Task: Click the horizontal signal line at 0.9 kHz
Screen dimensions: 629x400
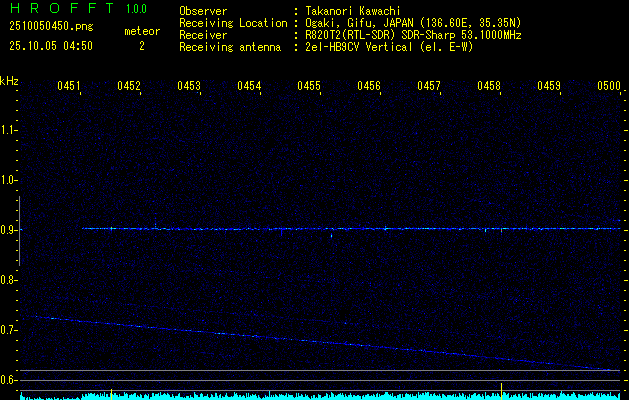Action: tap(350, 229)
